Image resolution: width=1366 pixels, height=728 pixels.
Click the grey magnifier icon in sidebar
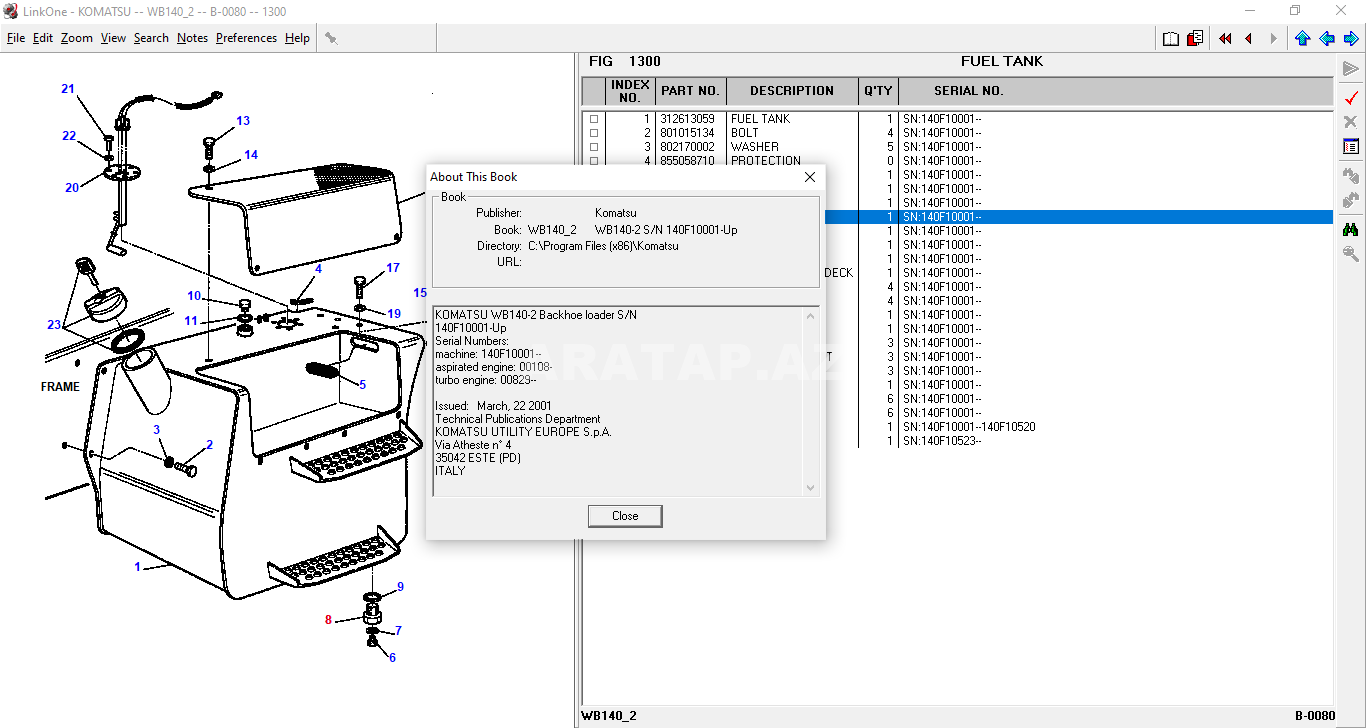pyautogui.click(x=1351, y=254)
